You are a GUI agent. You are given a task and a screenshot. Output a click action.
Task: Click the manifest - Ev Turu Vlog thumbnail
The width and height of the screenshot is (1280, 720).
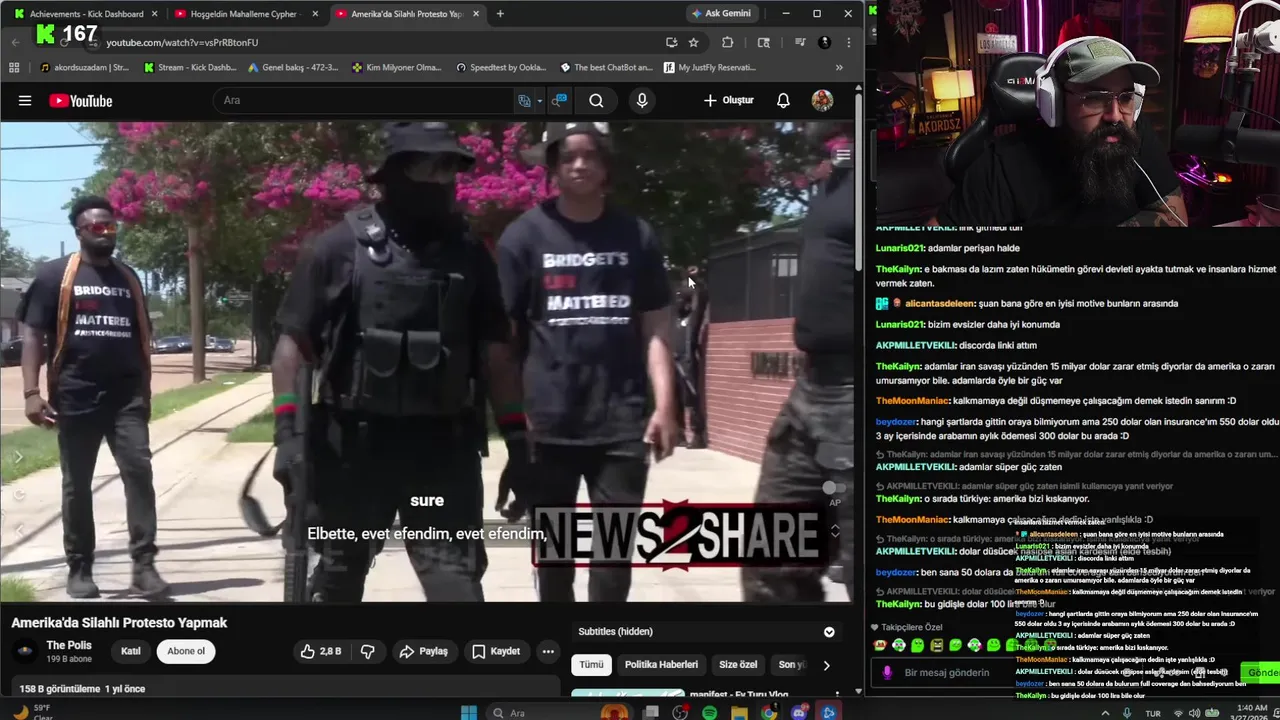pyautogui.click(x=628, y=693)
